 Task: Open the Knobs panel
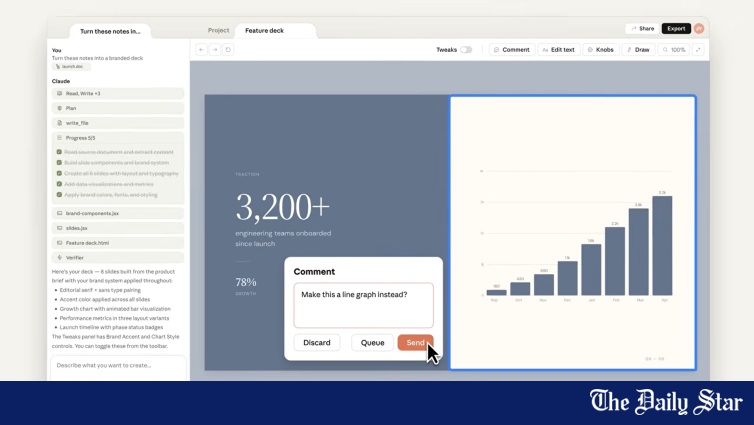pos(601,50)
